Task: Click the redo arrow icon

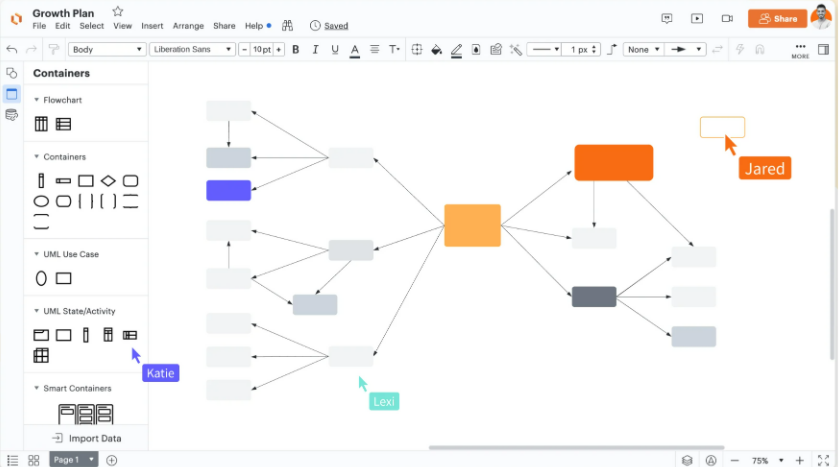Action: 32,50
